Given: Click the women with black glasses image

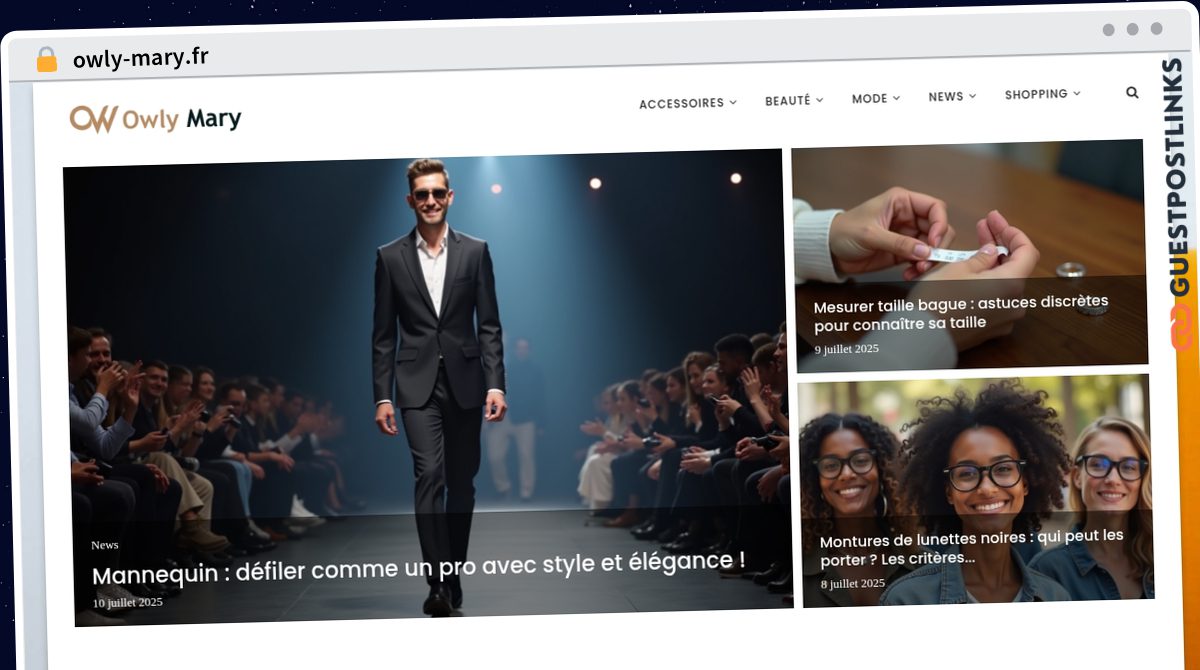Looking at the screenshot, I should [975, 490].
